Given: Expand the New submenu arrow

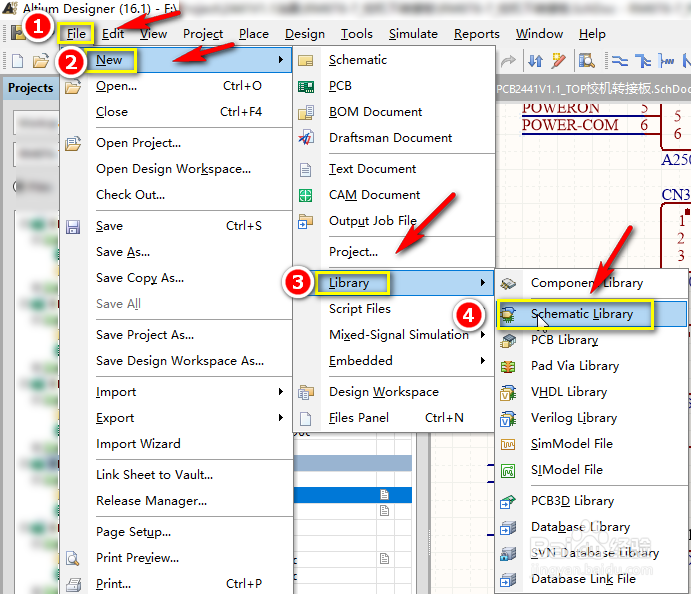Looking at the screenshot, I should pos(281,60).
